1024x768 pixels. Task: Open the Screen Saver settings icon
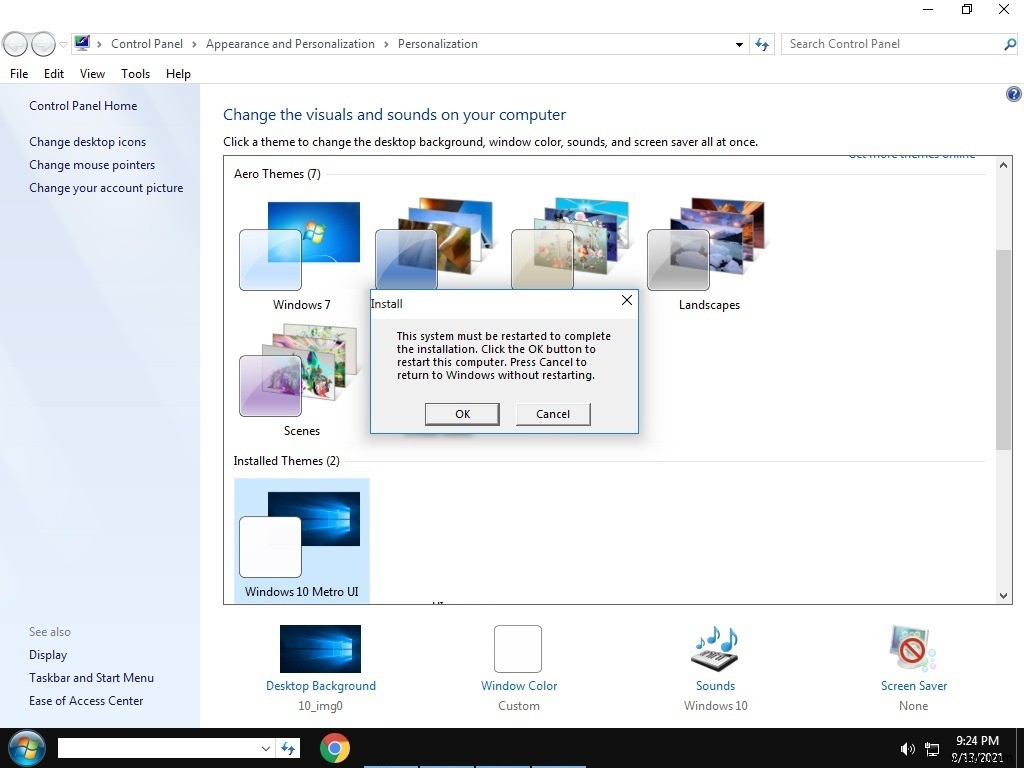[x=912, y=649]
